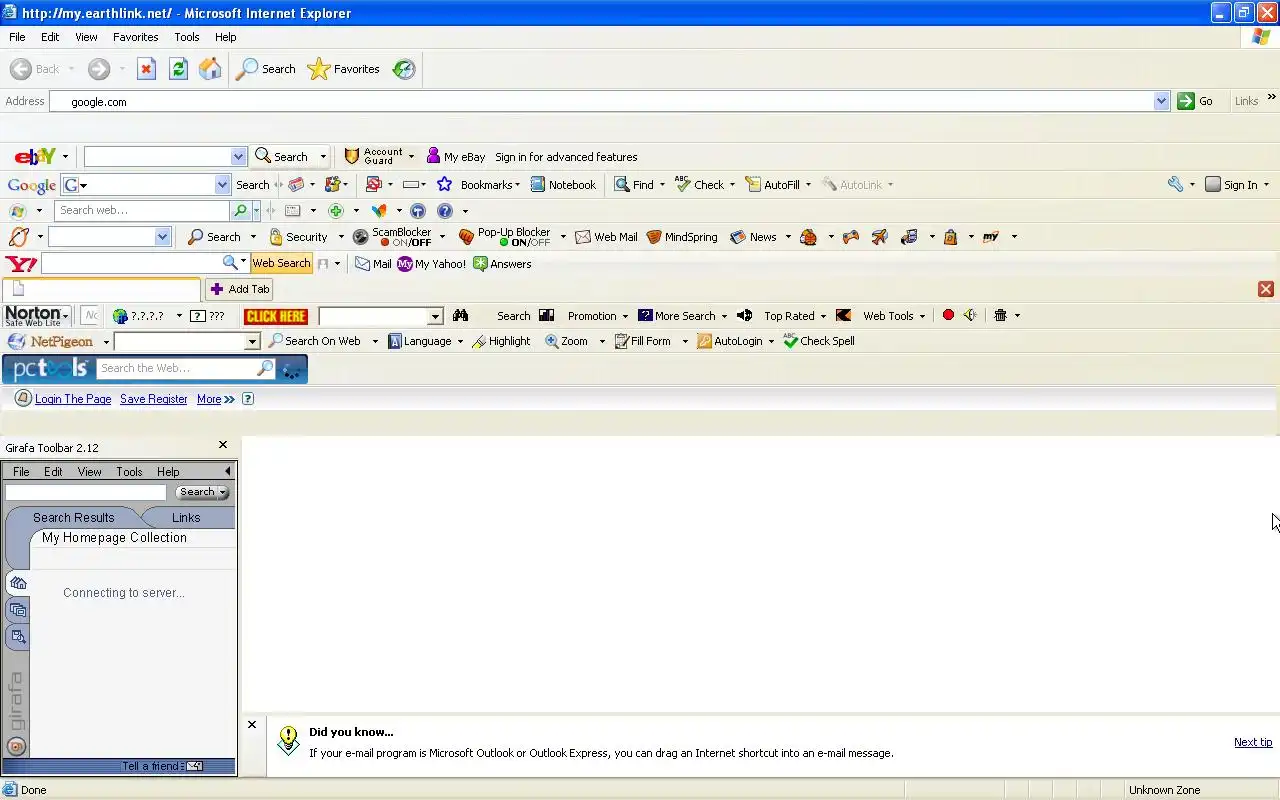The width and height of the screenshot is (1280, 800).
Task: Click the Go button
Action: [x=1195, y=101]
